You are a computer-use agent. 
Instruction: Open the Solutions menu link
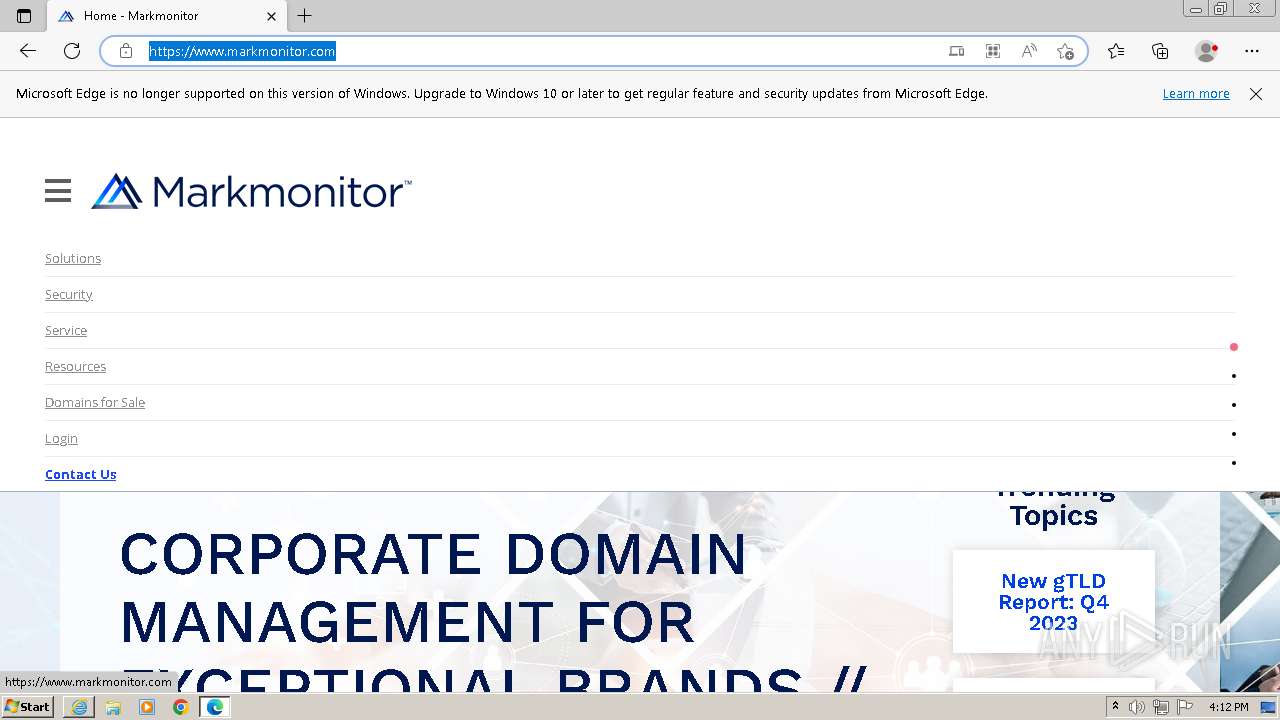tap(73, 258)
